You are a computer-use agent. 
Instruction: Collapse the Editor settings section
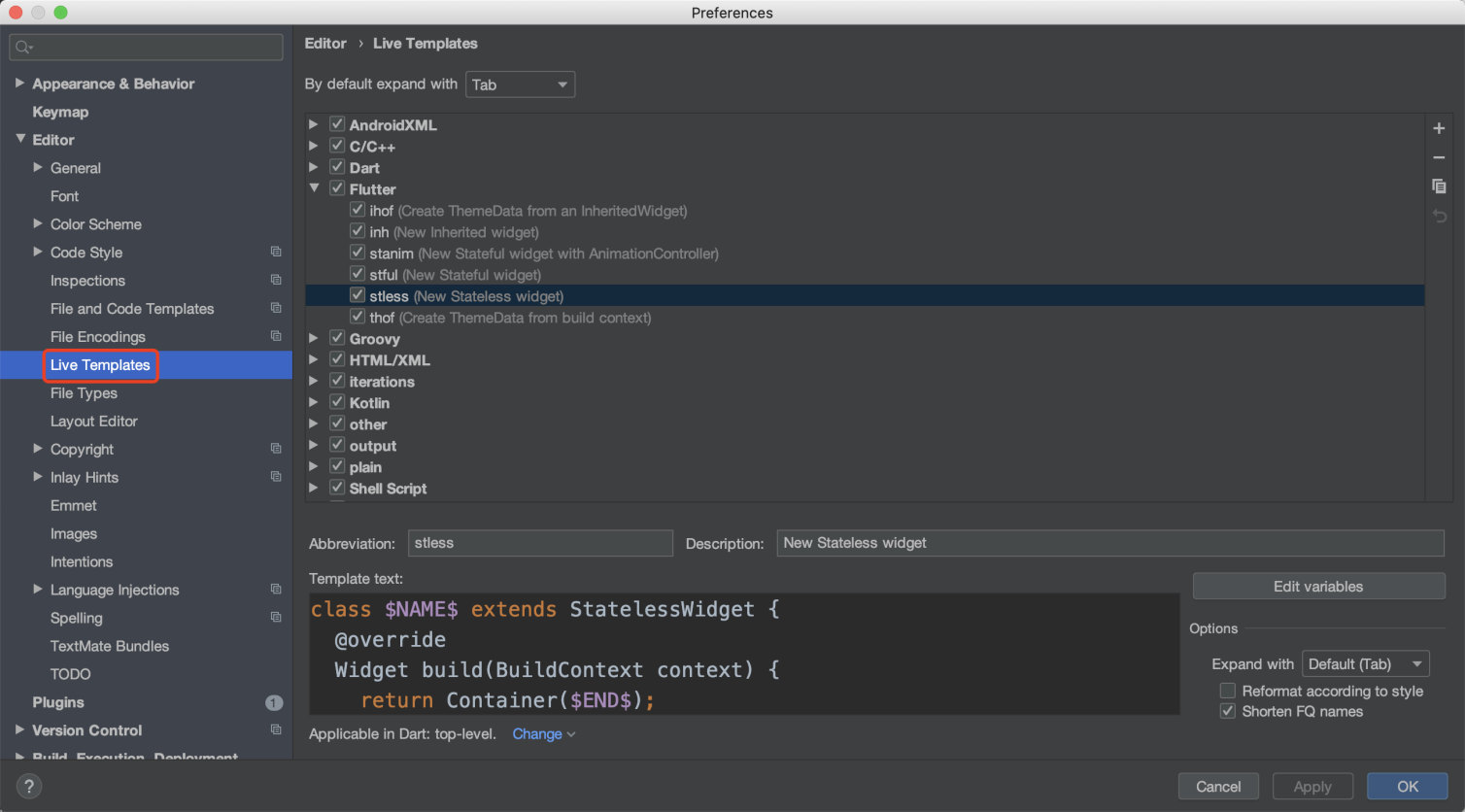[20, 139]
